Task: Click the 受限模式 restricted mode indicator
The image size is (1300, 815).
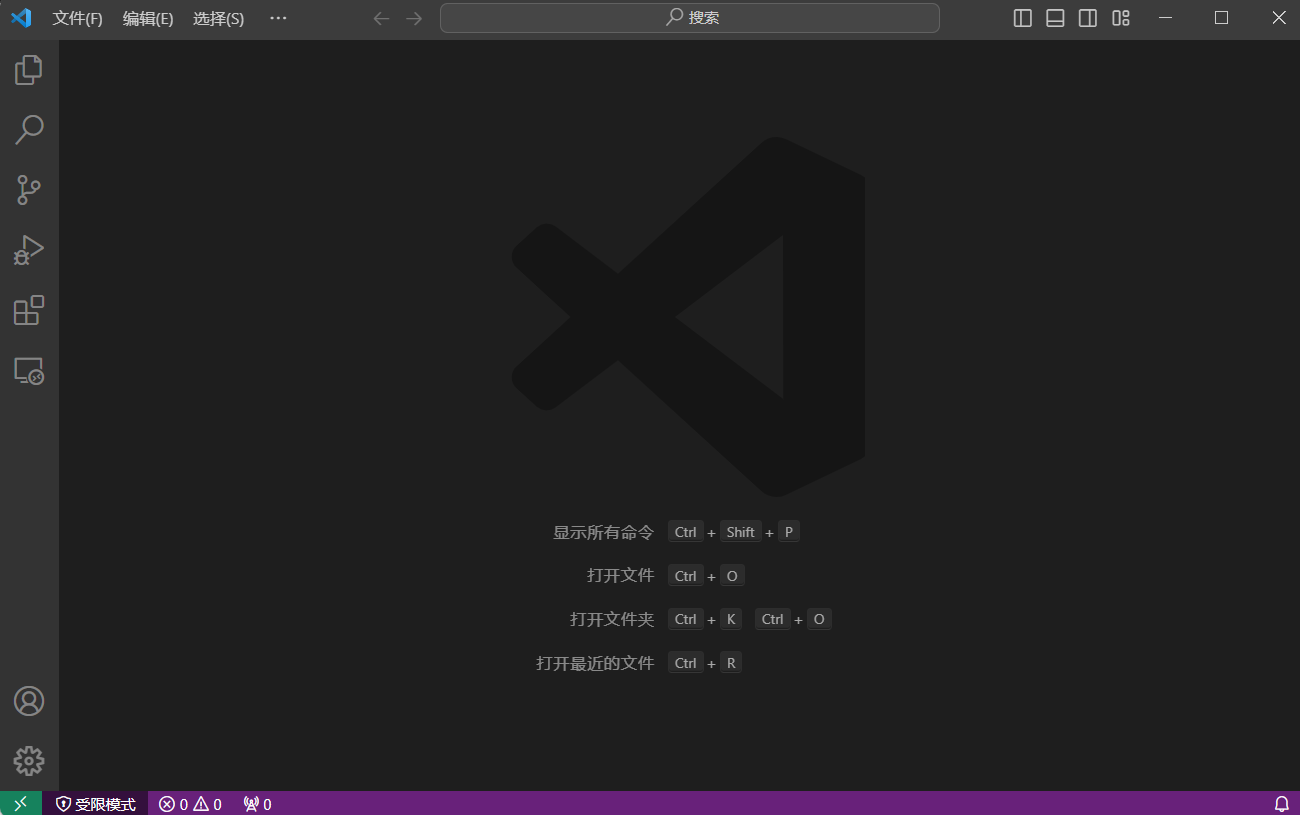Action: tap(96, 803)
